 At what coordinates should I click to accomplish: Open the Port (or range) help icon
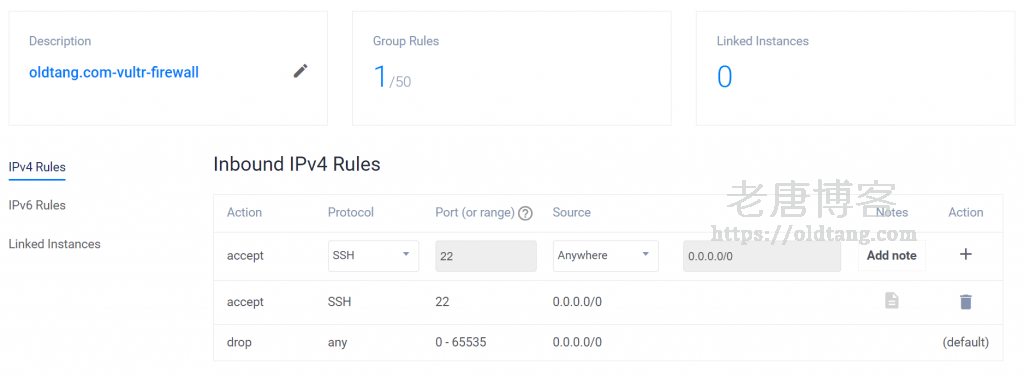[525, 213]
